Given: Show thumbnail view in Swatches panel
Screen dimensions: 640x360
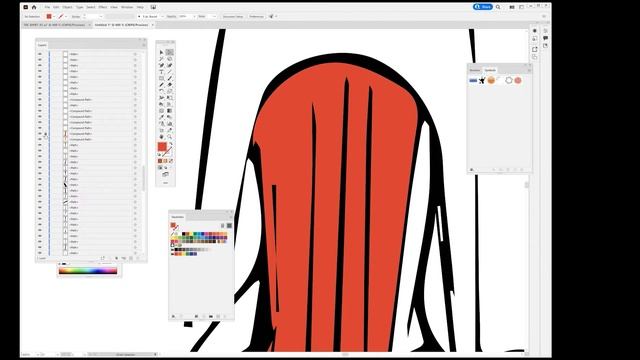Looking at the screenshot, I should pos(229,225).
